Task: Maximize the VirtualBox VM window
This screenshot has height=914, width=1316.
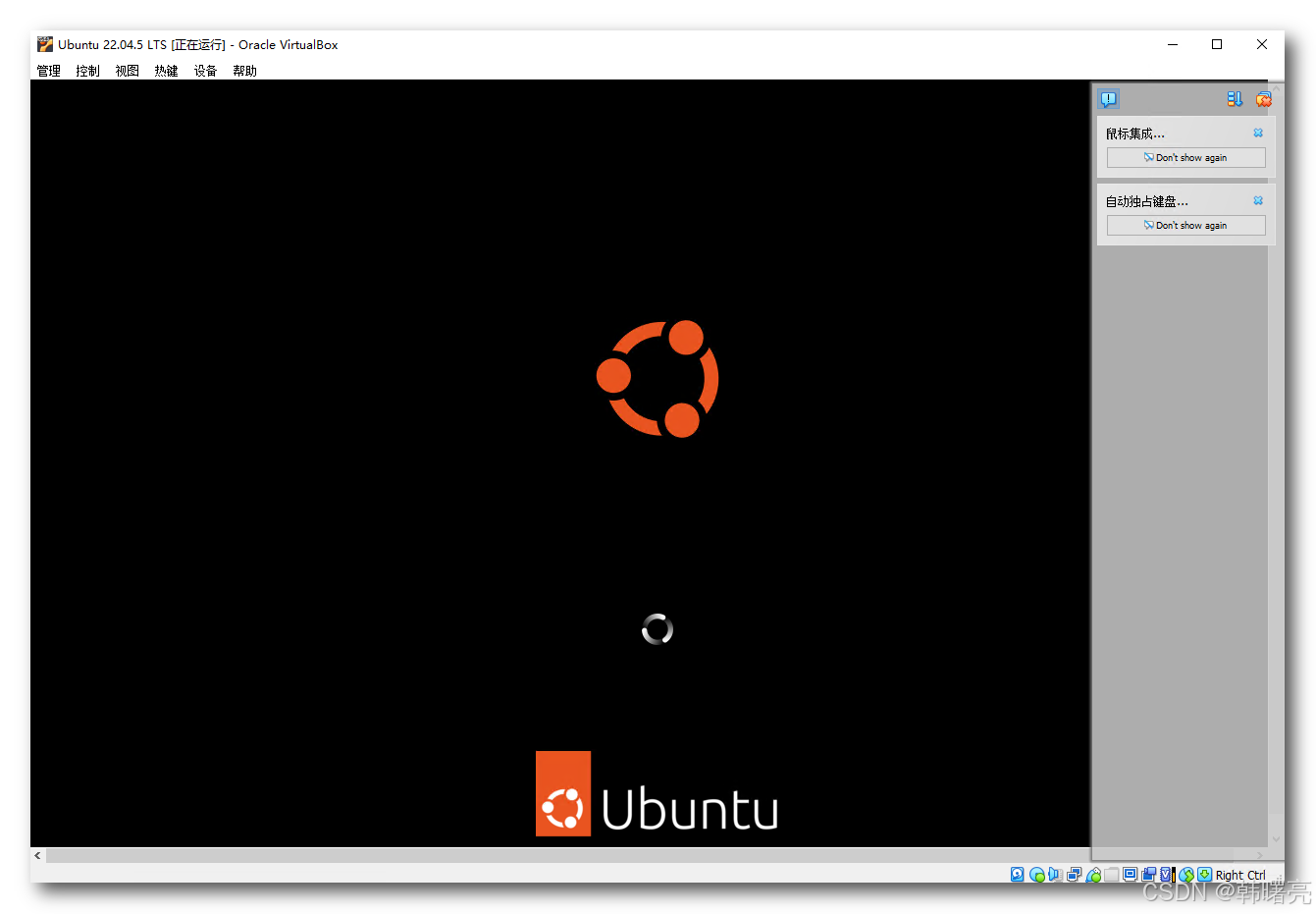Action: tap(1217, 44)
